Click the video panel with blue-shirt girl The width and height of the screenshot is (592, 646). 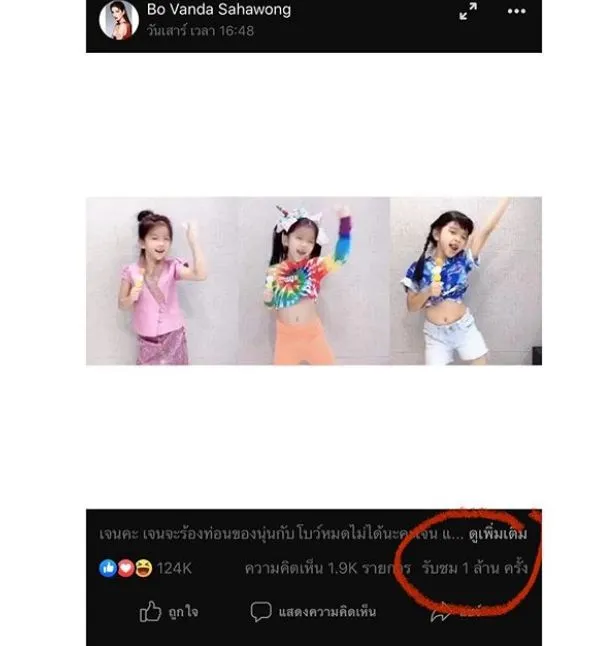(466, 281)
